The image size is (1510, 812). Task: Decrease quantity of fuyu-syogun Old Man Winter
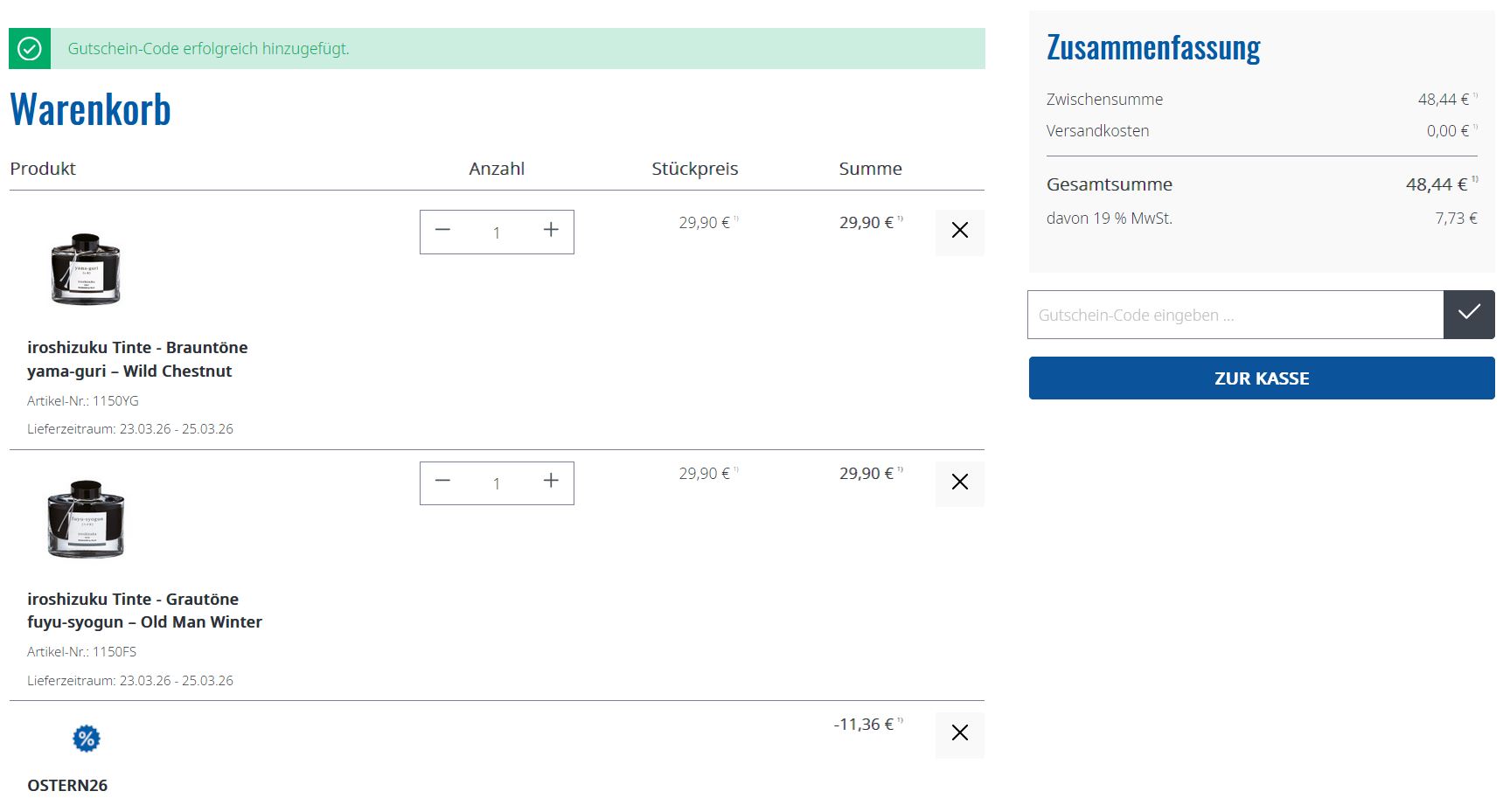442,482
